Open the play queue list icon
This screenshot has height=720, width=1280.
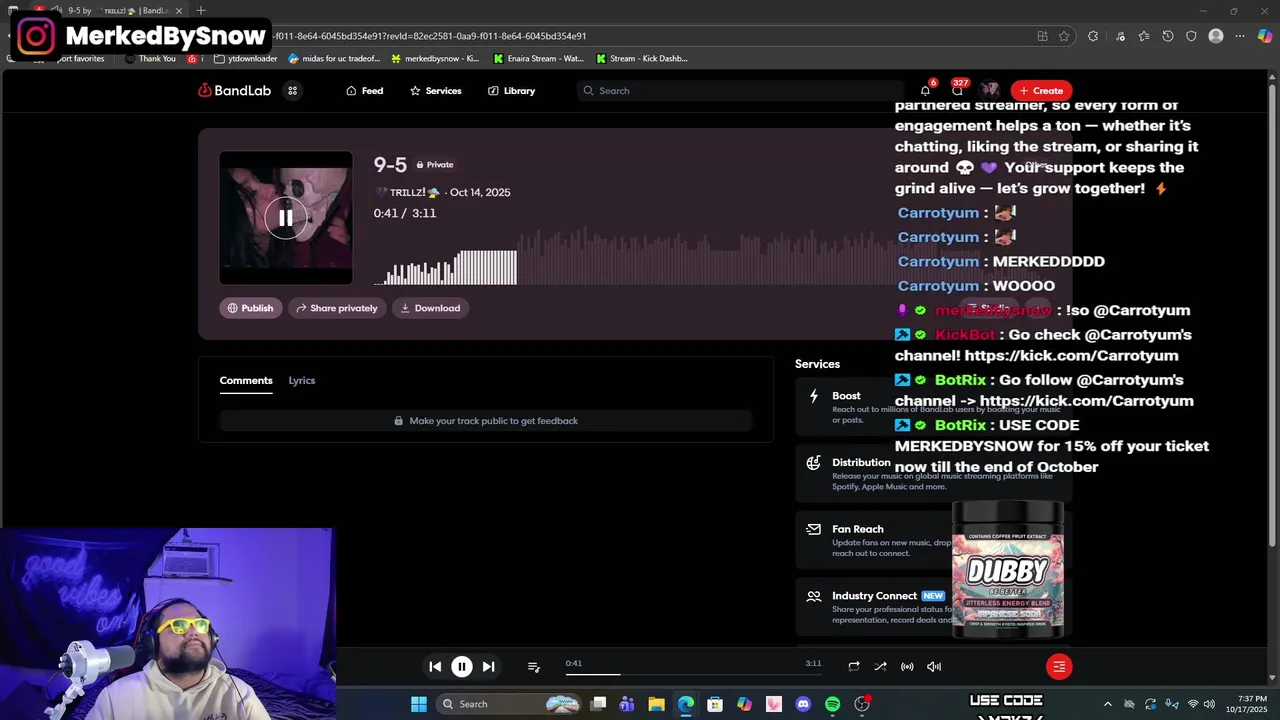pyautogui.click(x=534, y=667)
